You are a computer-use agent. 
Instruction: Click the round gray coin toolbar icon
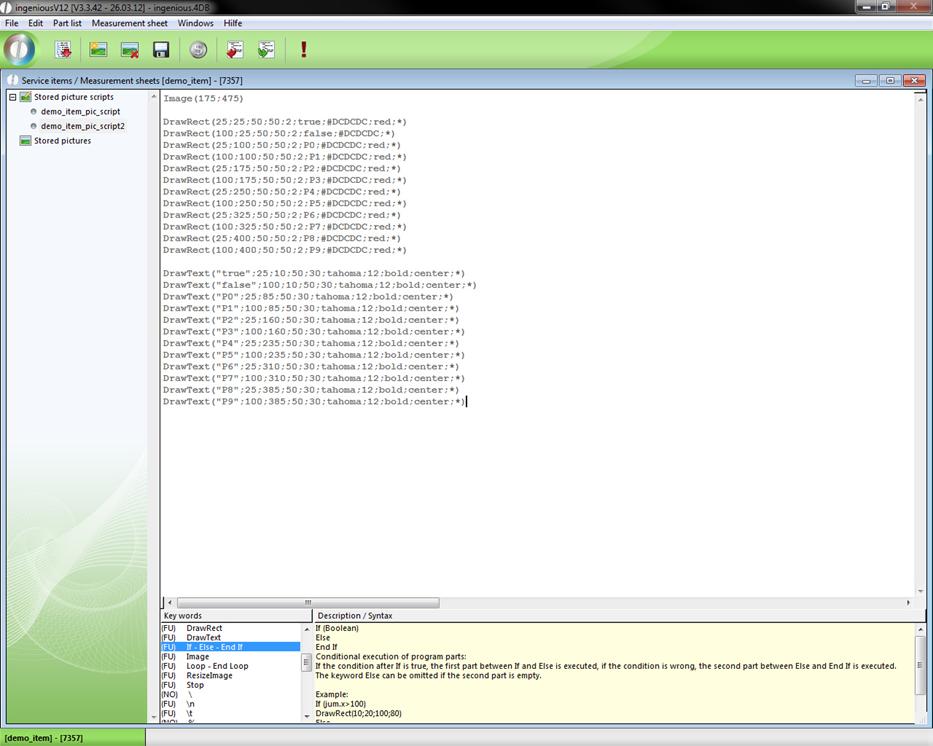click(x=198, y=49)
